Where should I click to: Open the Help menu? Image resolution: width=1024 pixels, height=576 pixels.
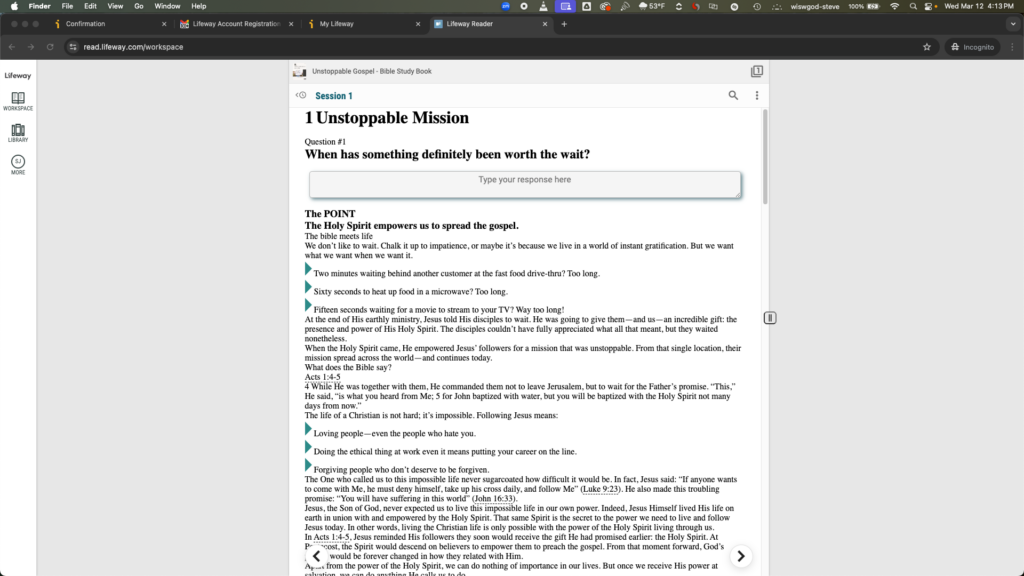[x=199, y=7]
